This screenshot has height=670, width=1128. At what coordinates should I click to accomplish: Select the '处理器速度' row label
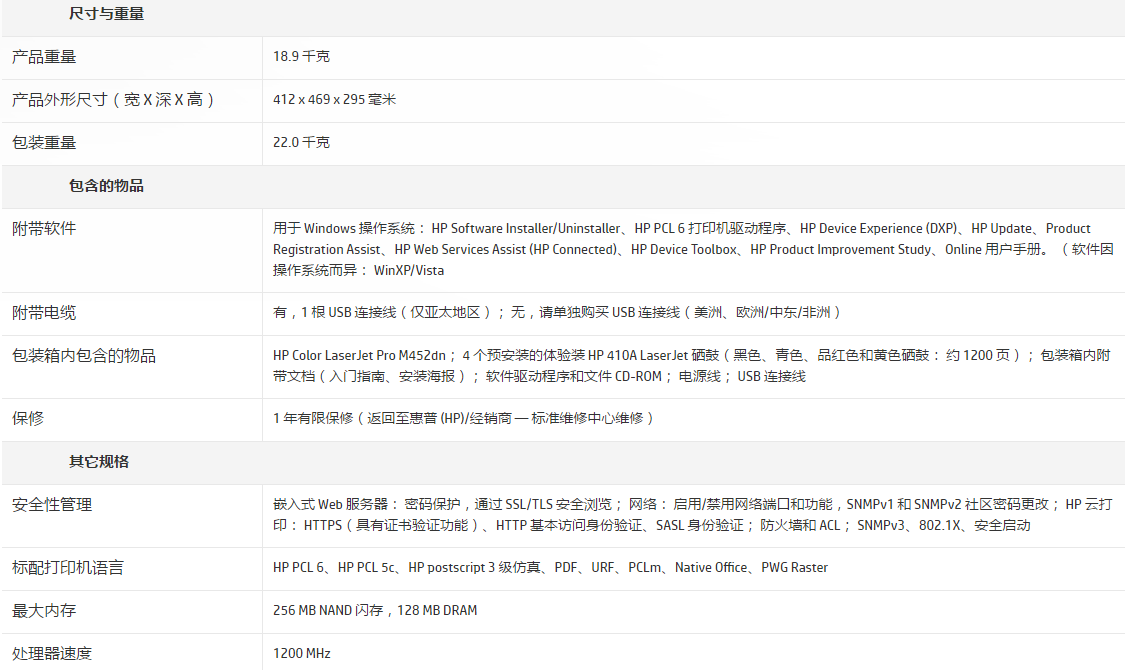pyautogui.click(x=52, y=653)
